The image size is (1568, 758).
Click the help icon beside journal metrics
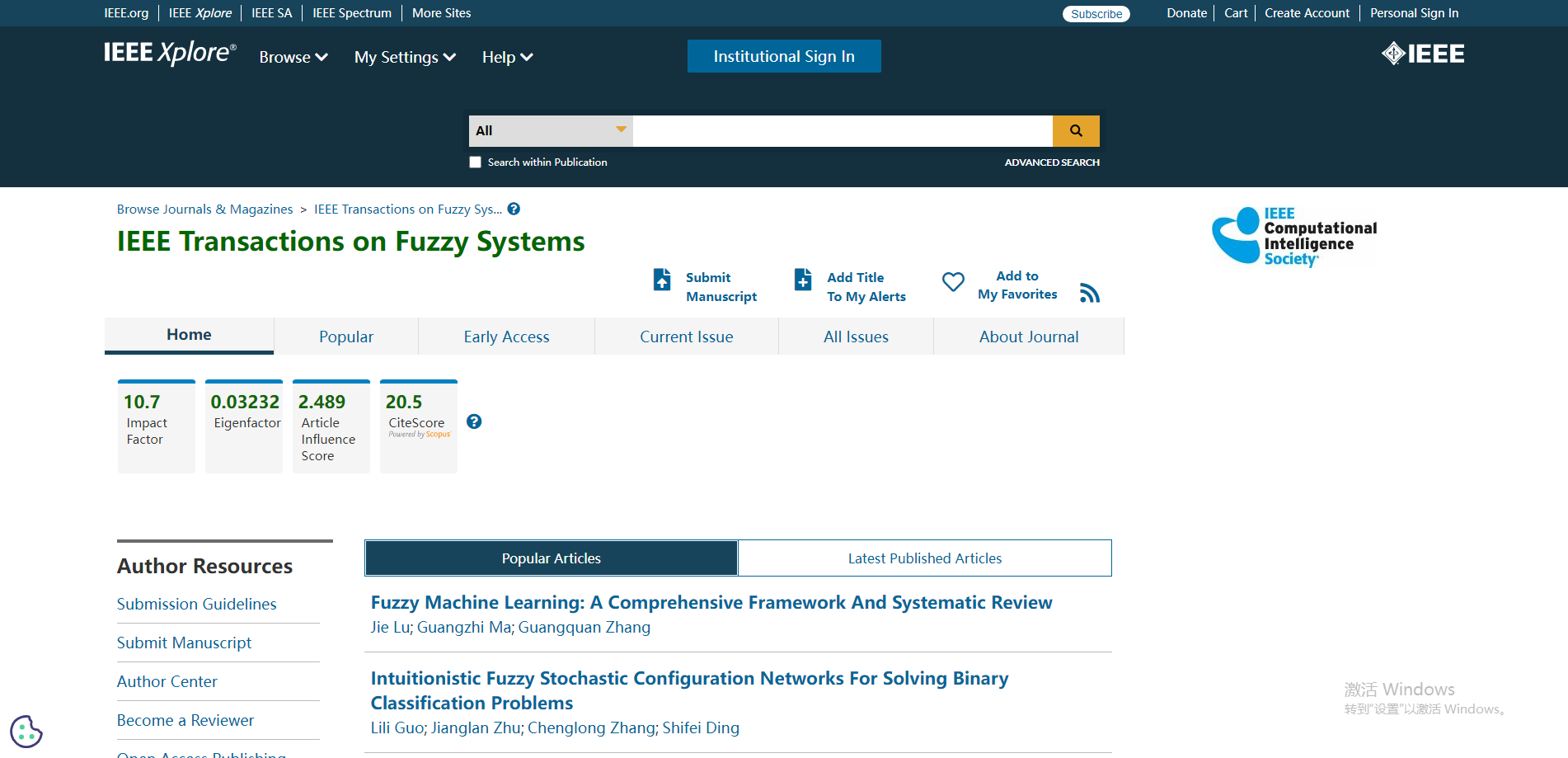click(474, 421)
